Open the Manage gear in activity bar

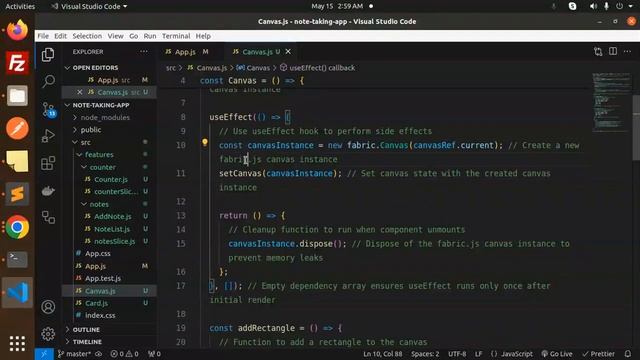pyautogui.click(x=48, y=334)
